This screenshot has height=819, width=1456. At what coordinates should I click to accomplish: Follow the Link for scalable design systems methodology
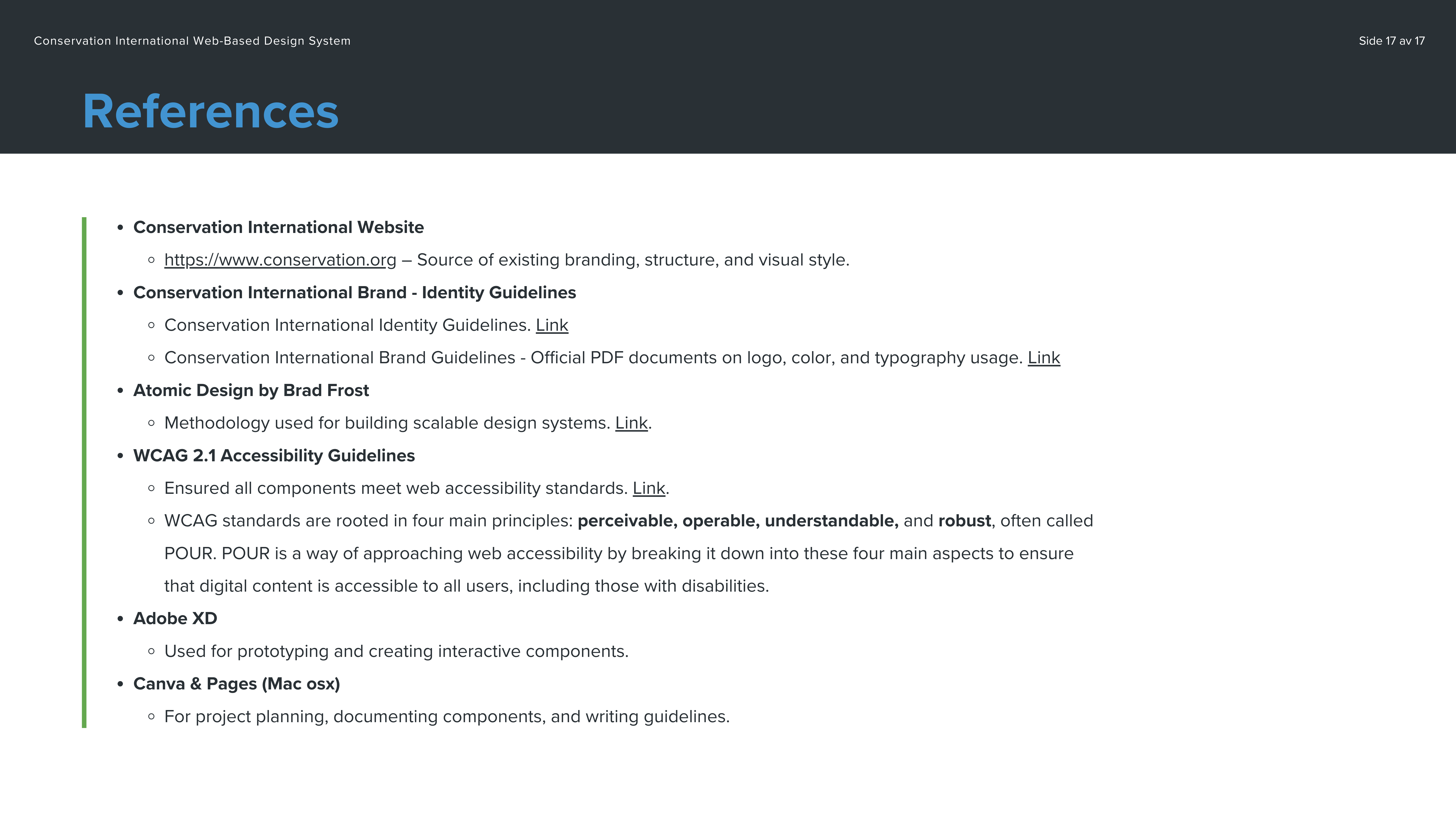631,423
